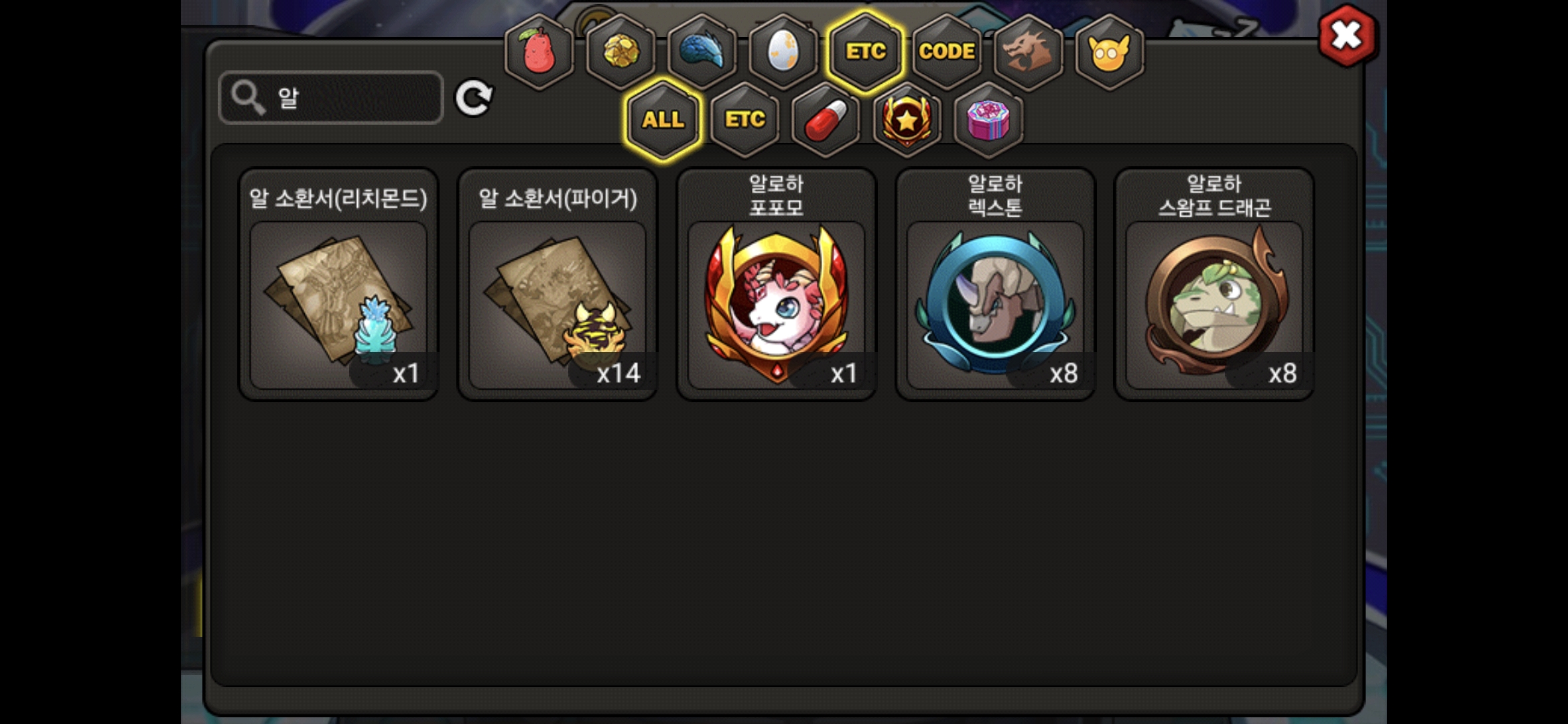This screenshot has width=1568, height=724.
Task: Open the gold nugget material category
Action: pyautogui.click(x=621, y=52)
